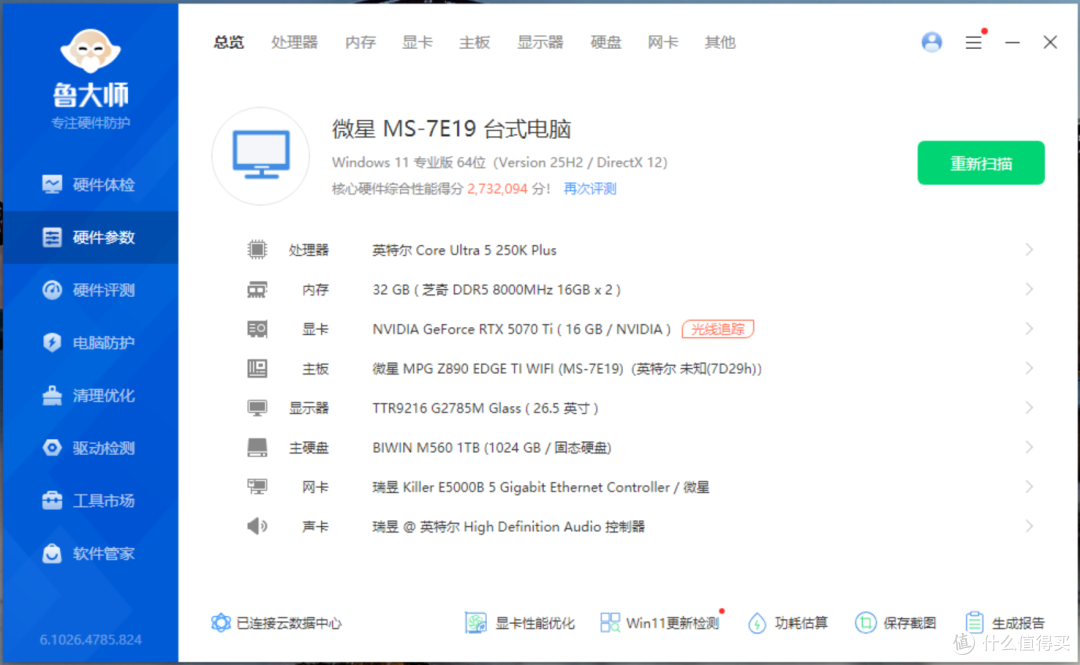Click the green 重新扫描 button

(981, 163)
